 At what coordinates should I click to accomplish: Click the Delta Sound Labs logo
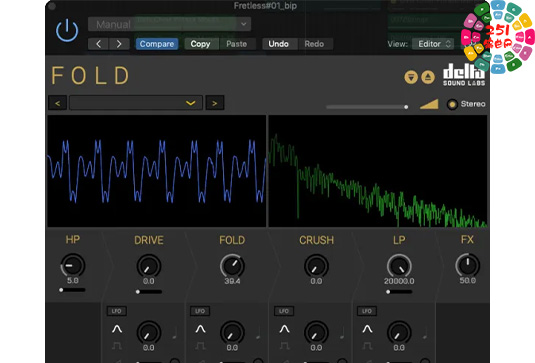pos(464,74)
